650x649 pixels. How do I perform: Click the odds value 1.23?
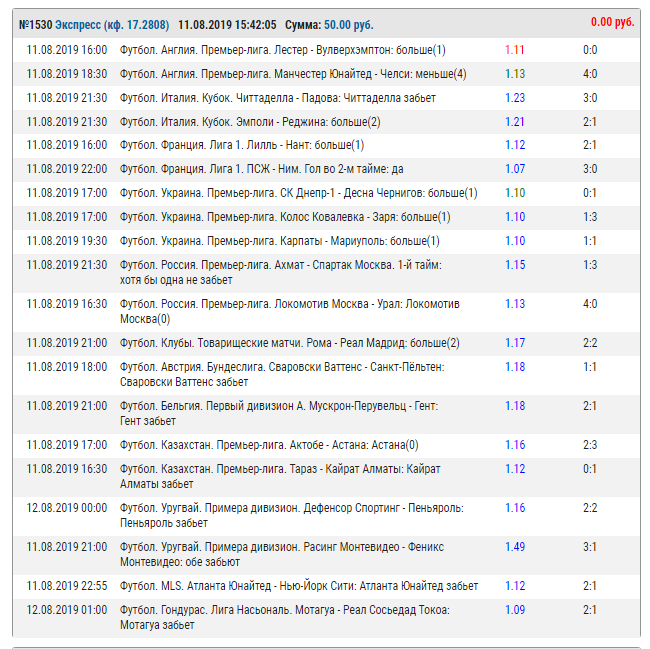pos(515,98)
